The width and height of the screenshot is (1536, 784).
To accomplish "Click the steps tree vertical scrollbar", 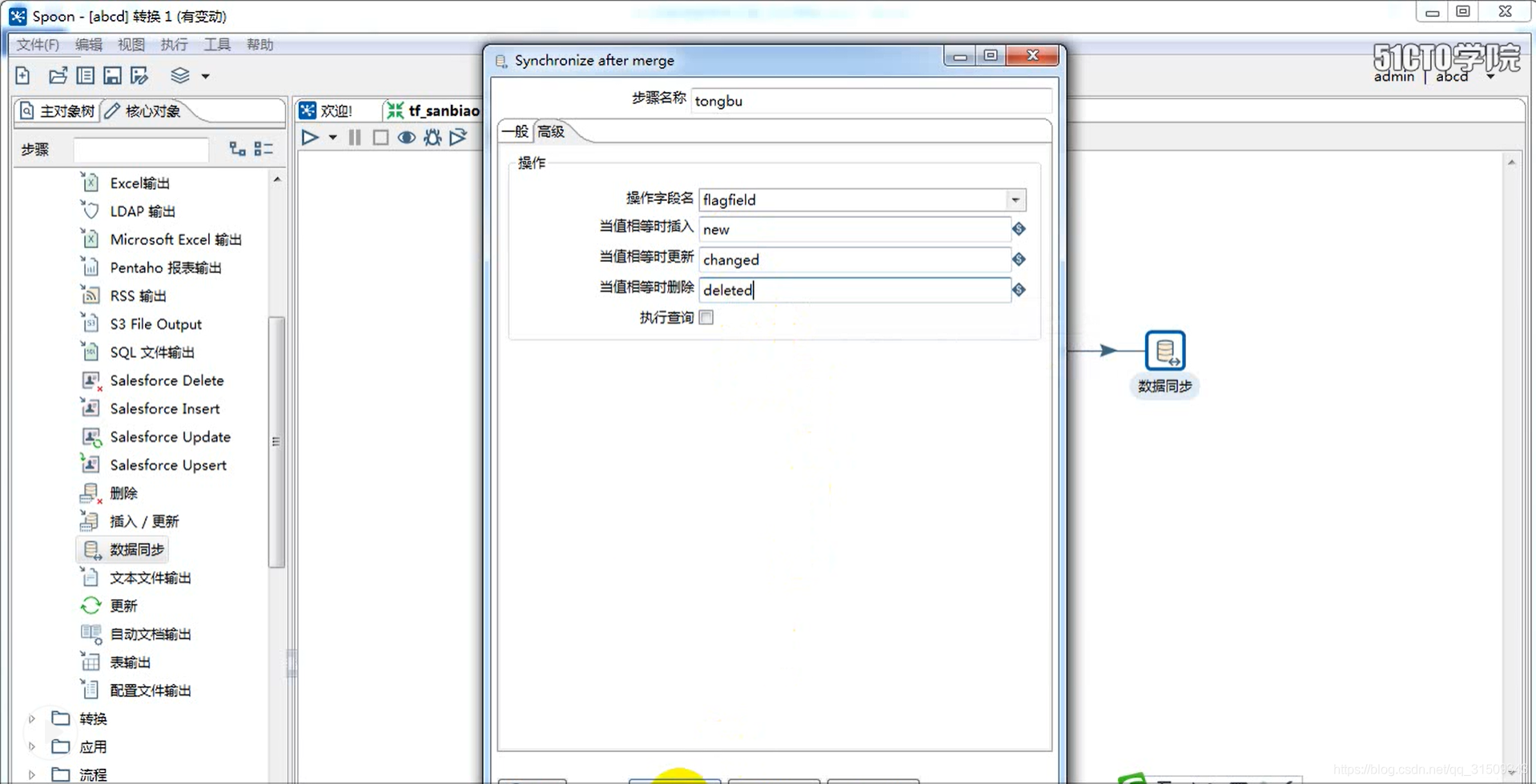I will (276, 441).
